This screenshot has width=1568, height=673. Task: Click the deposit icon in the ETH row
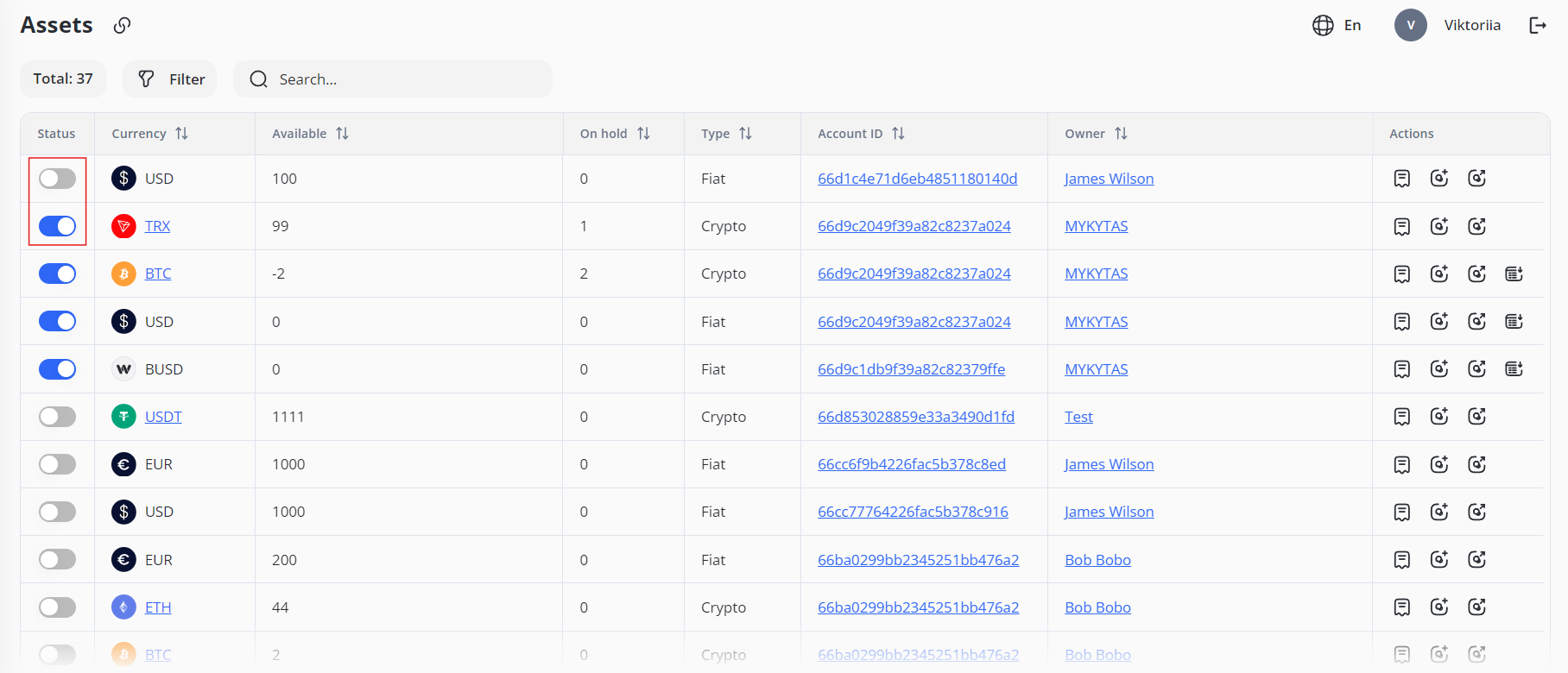(1439, 607)
